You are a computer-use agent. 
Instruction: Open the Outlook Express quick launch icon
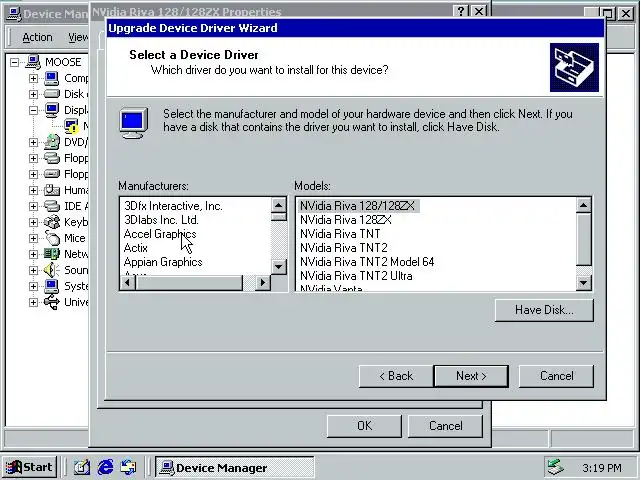pyautogui.click(x=129, y=467)
